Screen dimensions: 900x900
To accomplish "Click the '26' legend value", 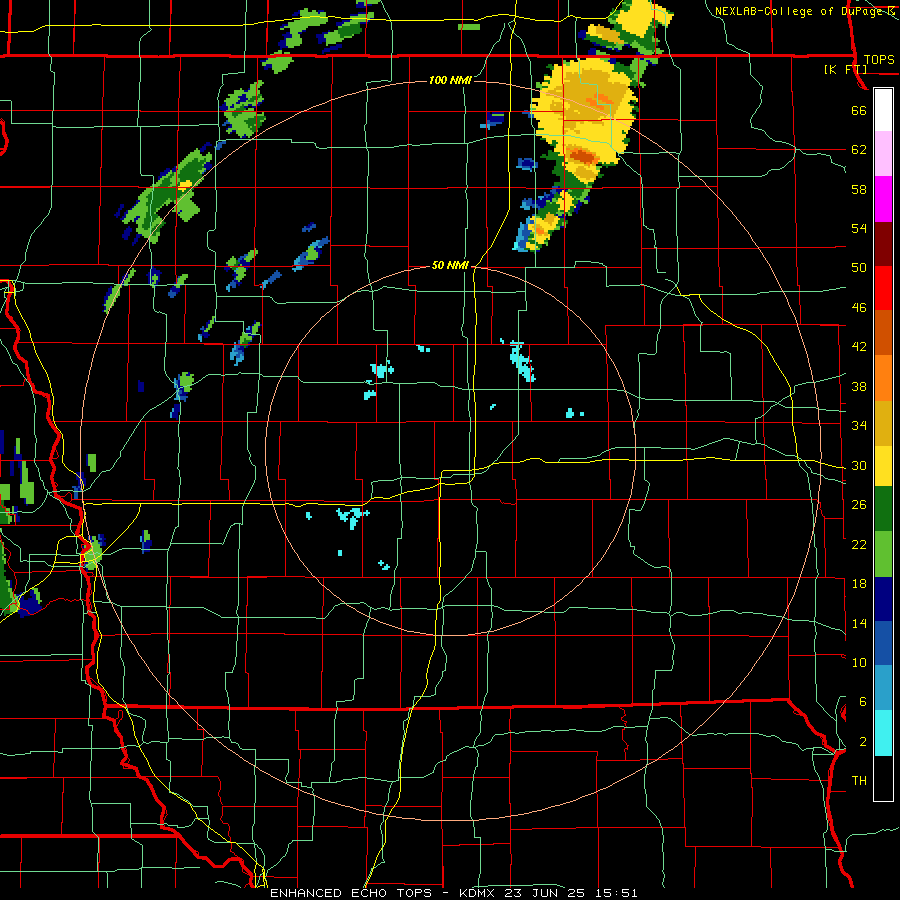I will (859, 505).
